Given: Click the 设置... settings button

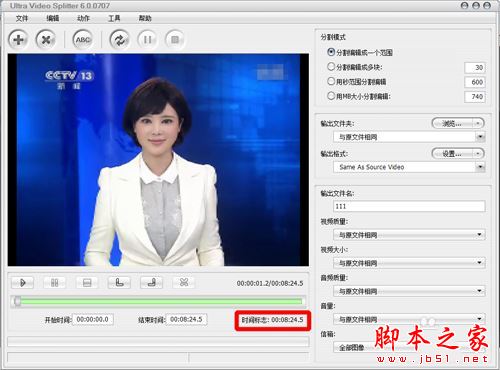Looking at the screenshot, I should [x=452, y=154].
